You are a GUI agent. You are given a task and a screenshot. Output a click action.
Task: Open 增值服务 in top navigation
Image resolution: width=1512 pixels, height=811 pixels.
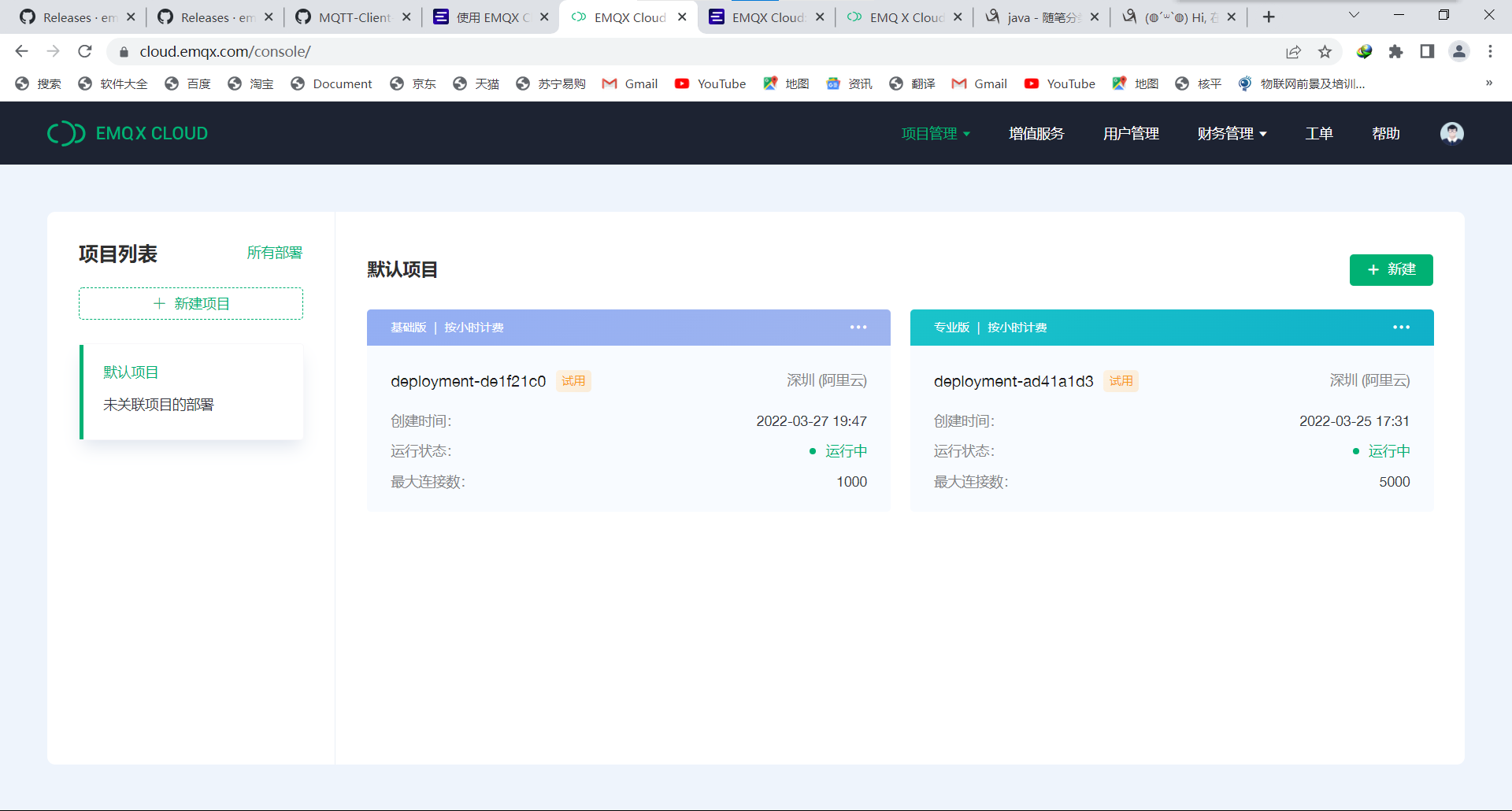(x=1036, y=134)
